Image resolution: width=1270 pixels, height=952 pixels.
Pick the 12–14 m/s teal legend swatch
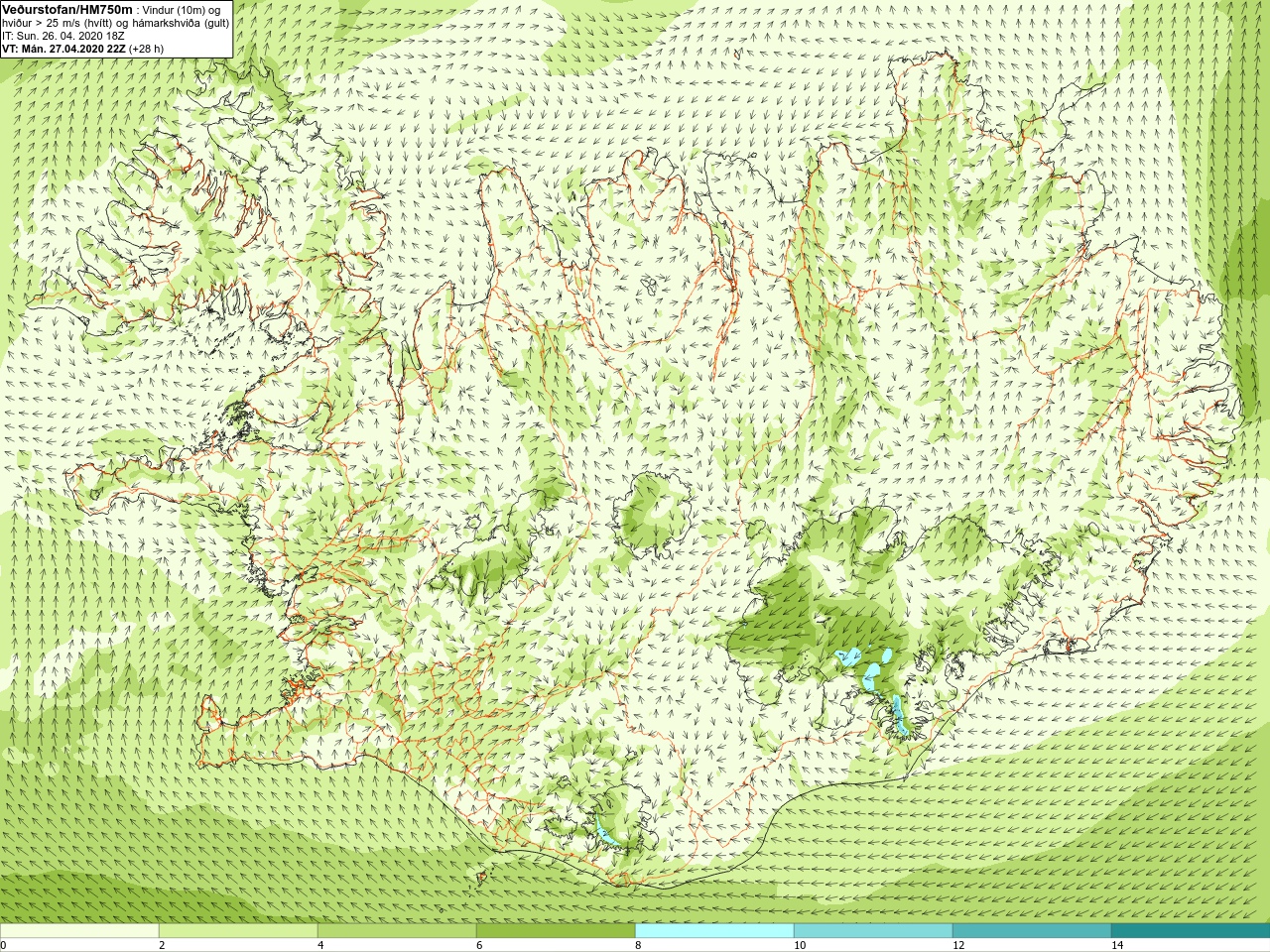[x=1032, y=931]
